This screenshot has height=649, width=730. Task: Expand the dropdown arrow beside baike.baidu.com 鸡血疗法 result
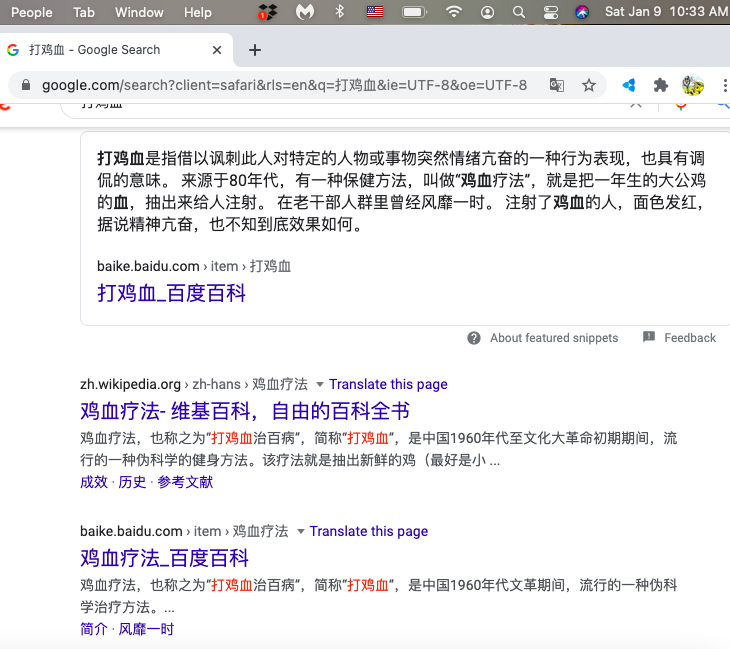point(300,531)
